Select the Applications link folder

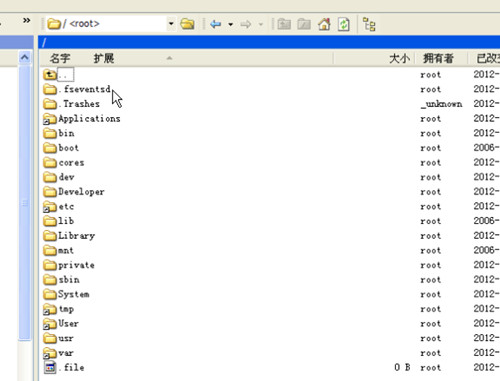(x=82, y=119)
